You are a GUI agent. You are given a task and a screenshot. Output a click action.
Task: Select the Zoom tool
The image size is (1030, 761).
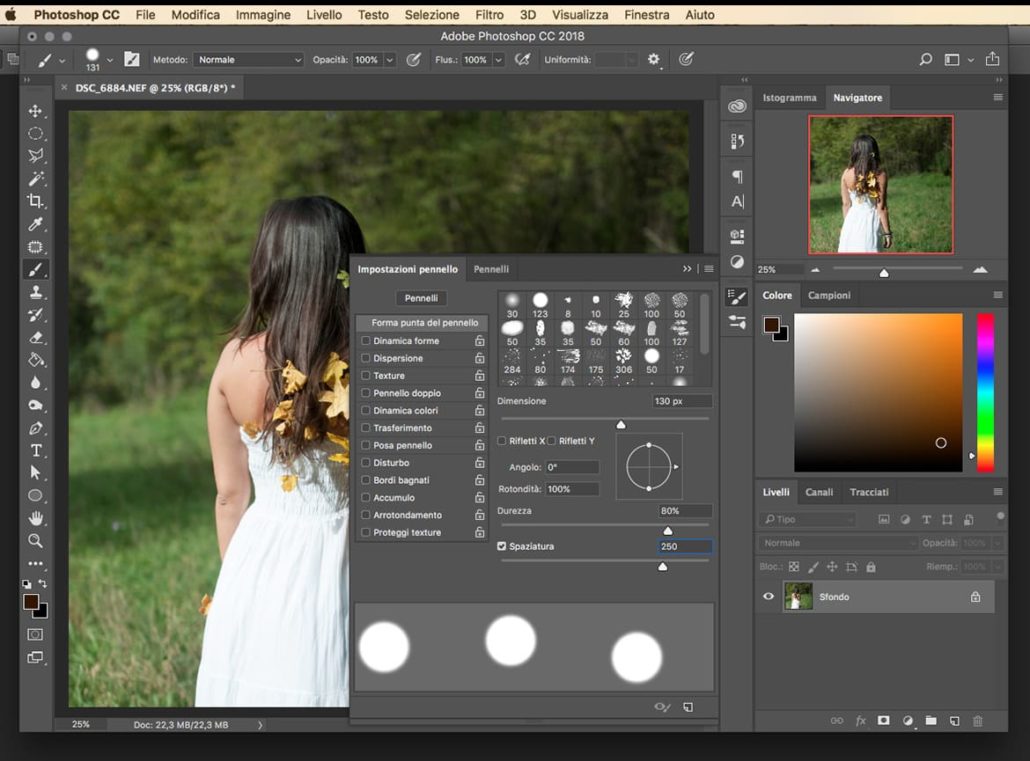(35, 541)
